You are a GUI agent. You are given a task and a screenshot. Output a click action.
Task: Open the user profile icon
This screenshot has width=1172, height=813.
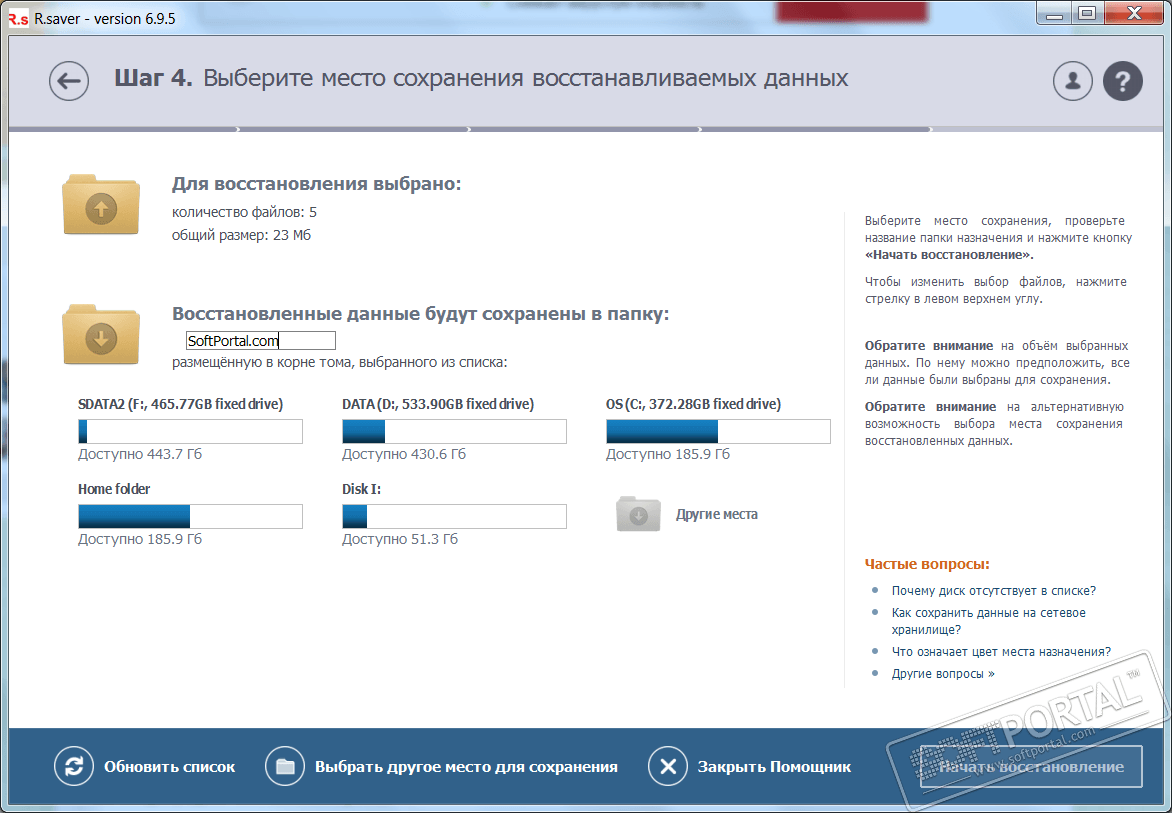coord(1073,80)
